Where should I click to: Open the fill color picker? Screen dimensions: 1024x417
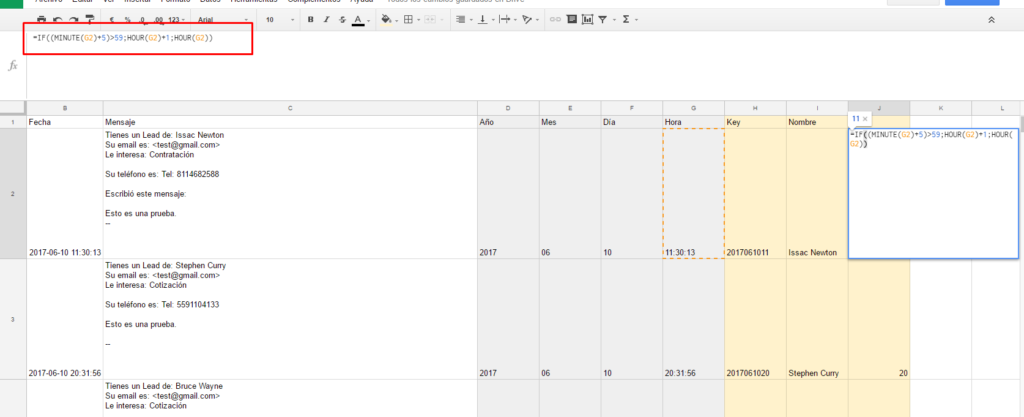[388, 20]
